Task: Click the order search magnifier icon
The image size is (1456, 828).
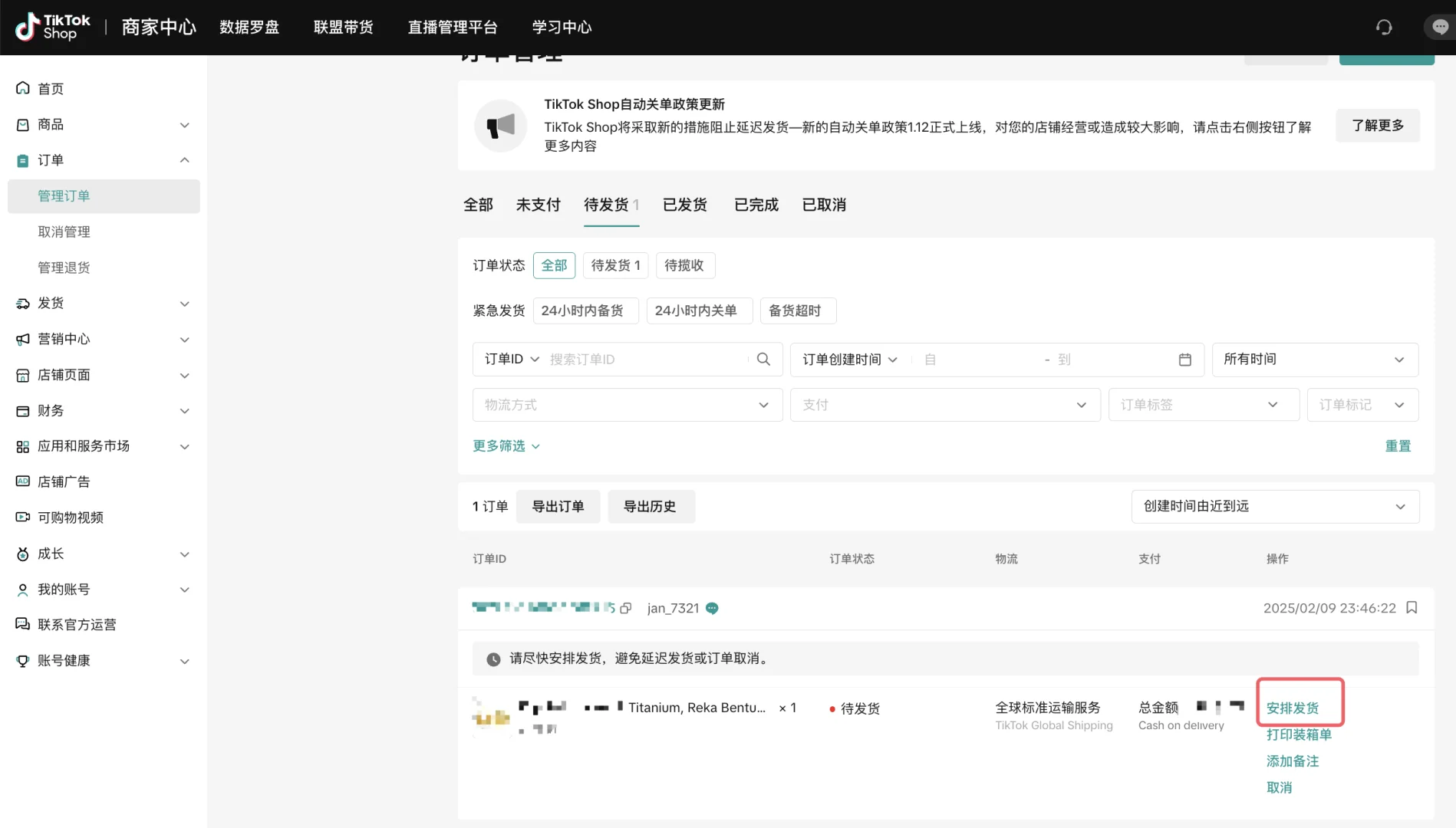Action: (763, 359)
